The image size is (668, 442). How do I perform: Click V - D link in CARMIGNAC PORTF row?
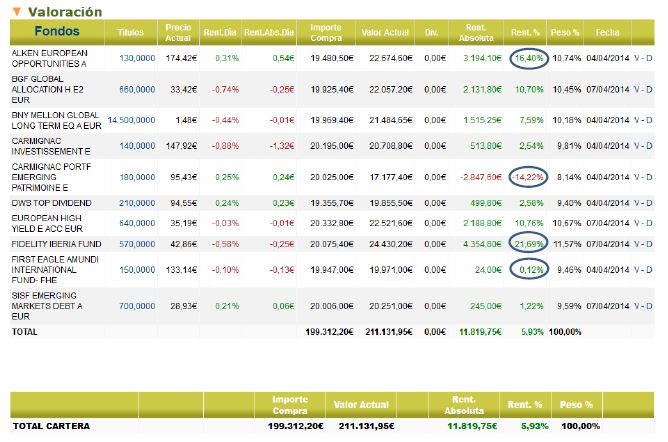click(x=643, y=177)
